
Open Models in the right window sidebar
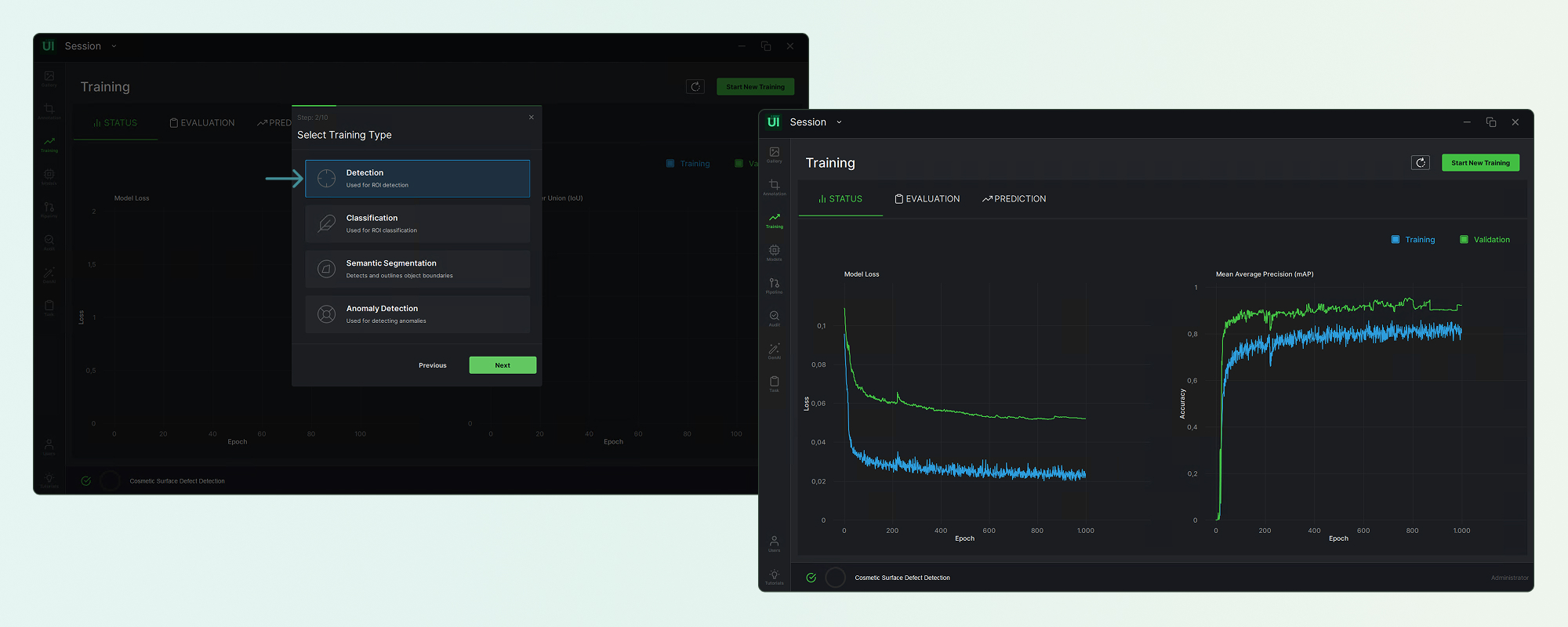pyautogui.click(x=774, y=253)
